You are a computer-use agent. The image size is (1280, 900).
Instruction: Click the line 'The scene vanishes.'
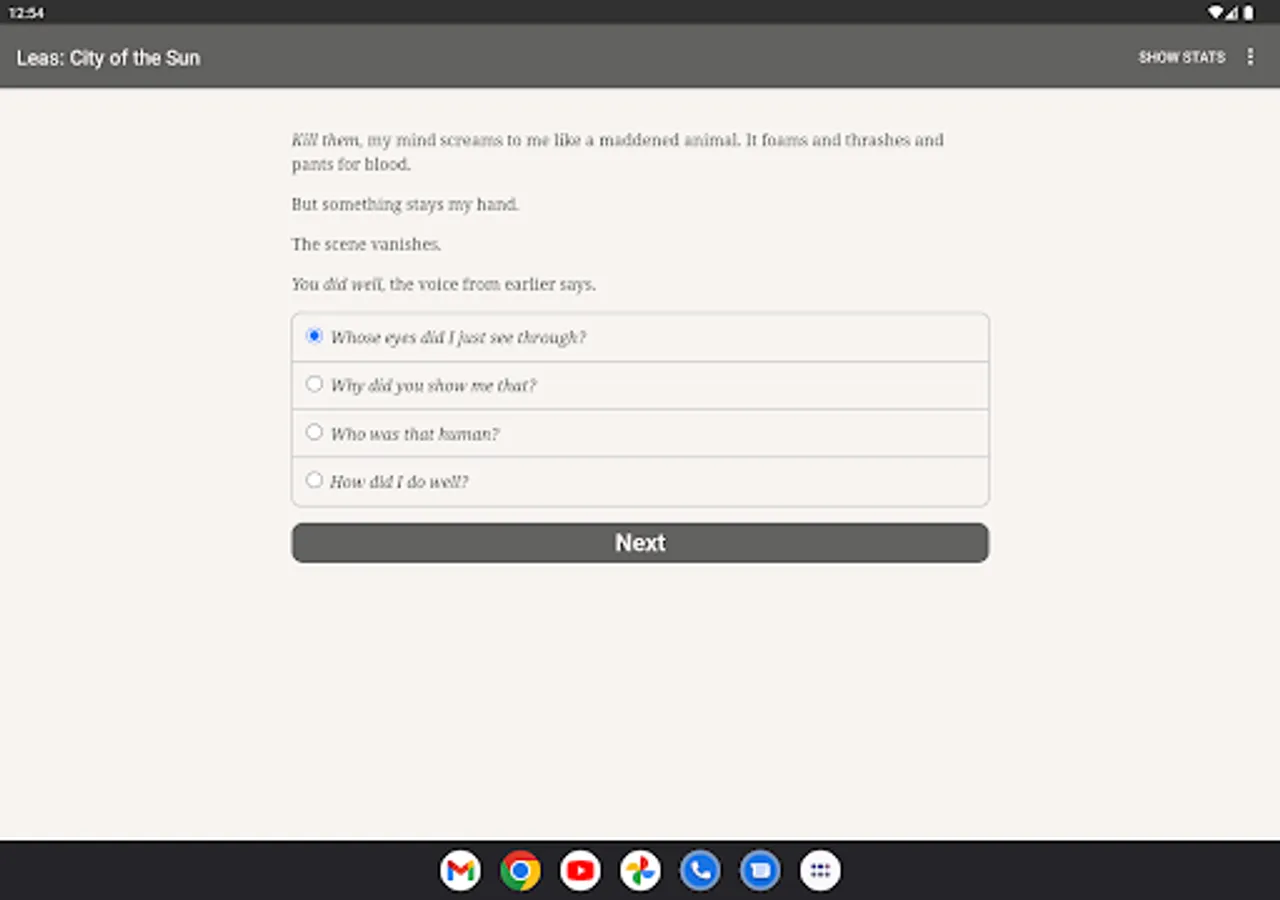tap(366, 244)
